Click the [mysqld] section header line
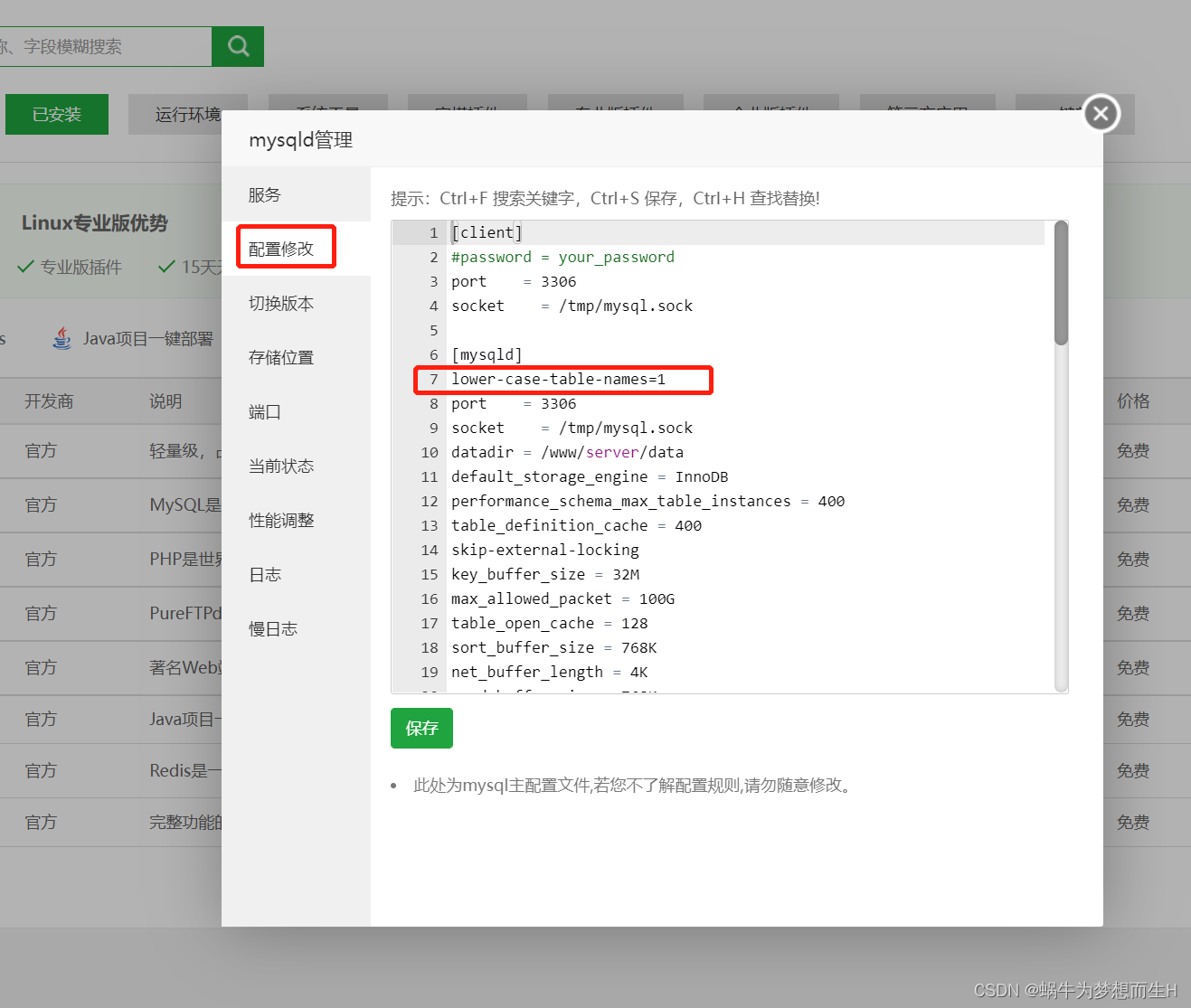1191x1008 pixels. (x=487, y=354)
